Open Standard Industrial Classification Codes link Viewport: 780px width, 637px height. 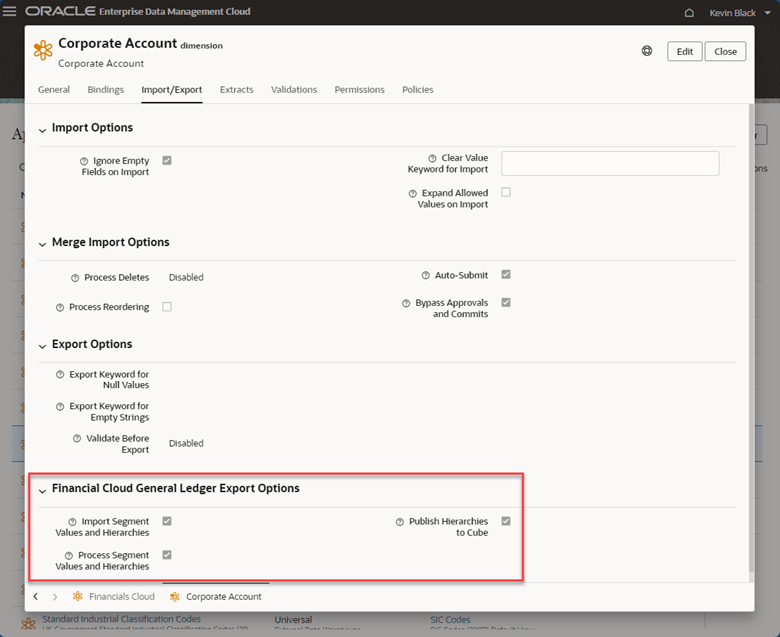[121, 619]
